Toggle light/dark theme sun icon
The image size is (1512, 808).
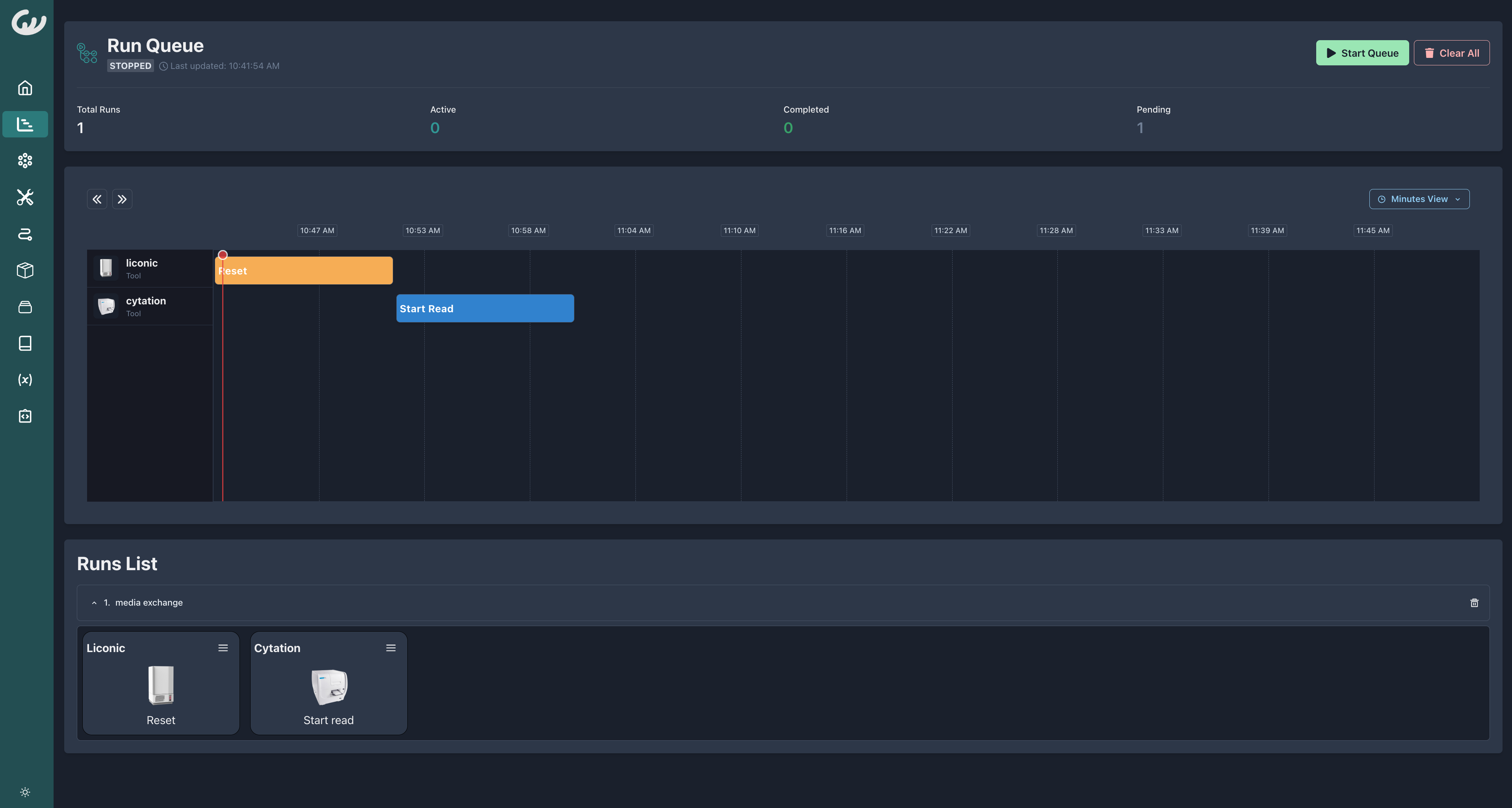click(25, 792)
